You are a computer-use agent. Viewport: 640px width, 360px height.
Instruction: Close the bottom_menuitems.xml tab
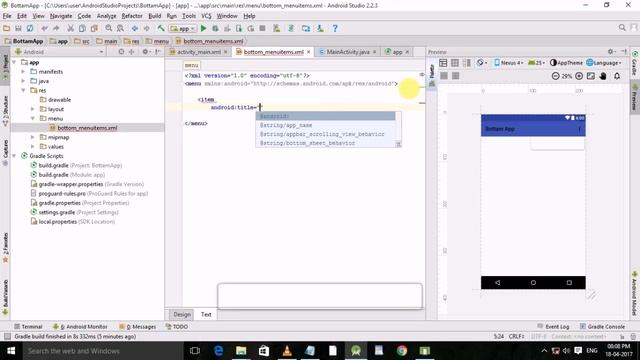(309, 52)
